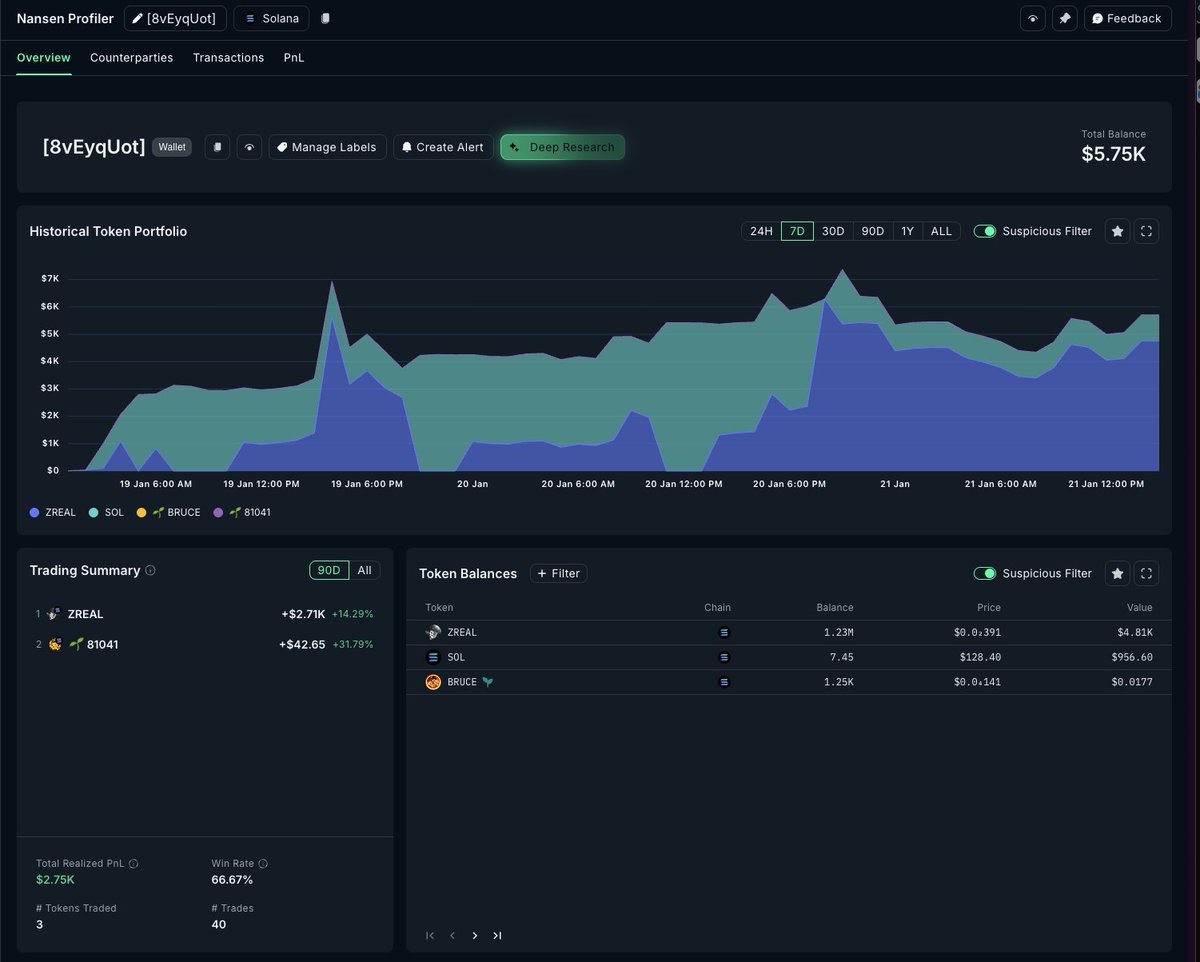1200x962 pixels.
Task: Click info icon beside Total Realized PnL
Action: (133, 864)
